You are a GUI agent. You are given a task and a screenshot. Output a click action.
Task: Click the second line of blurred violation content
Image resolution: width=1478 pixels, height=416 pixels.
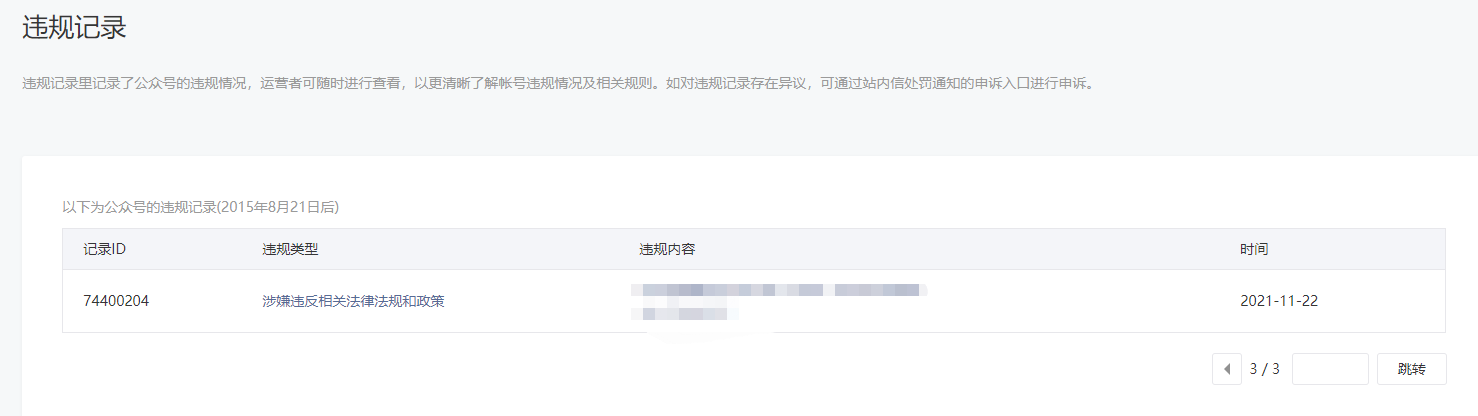685,313
